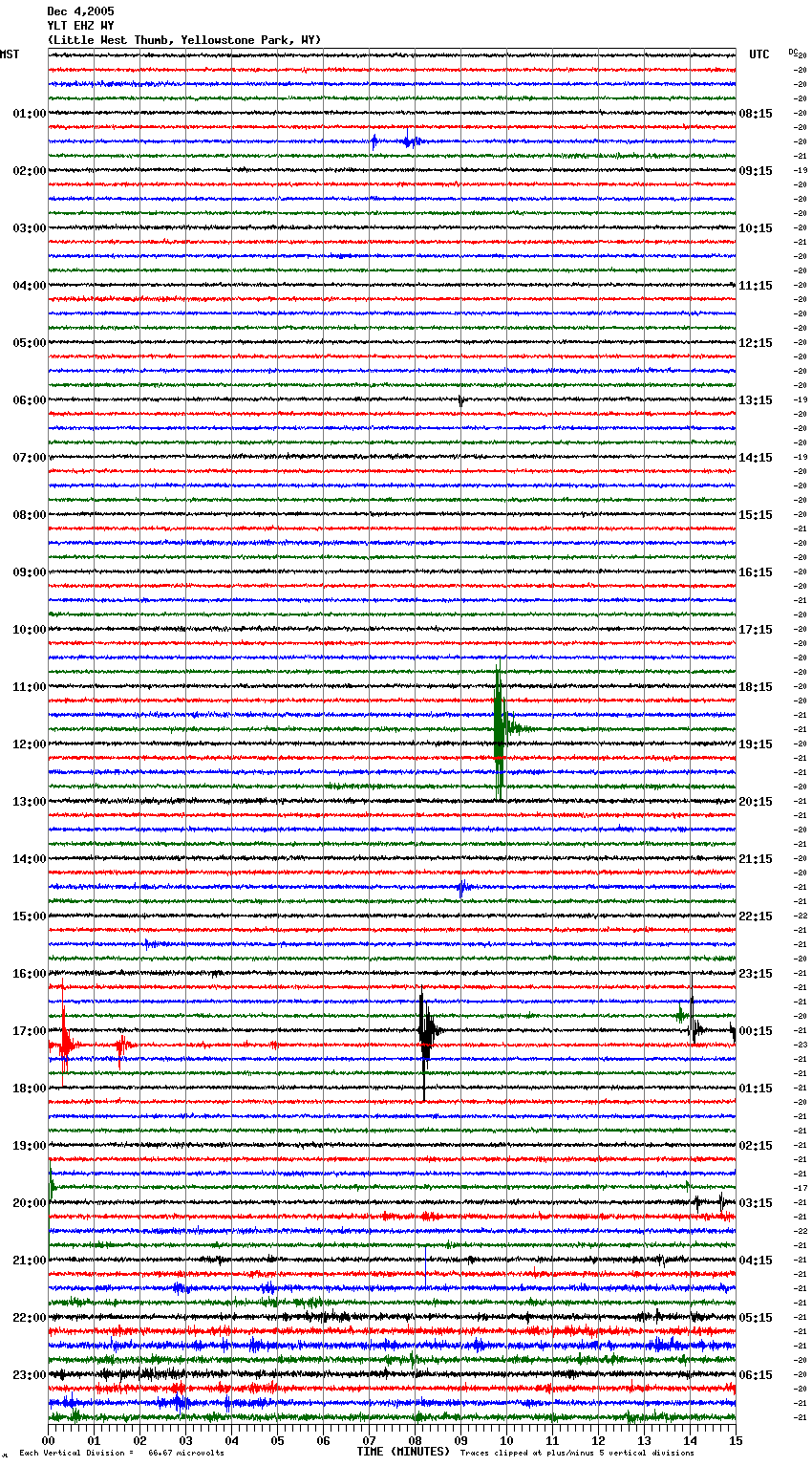Select the '10:15' UTC time label
Viewport: 812px width, 1466px height.
tap(756, 228)
